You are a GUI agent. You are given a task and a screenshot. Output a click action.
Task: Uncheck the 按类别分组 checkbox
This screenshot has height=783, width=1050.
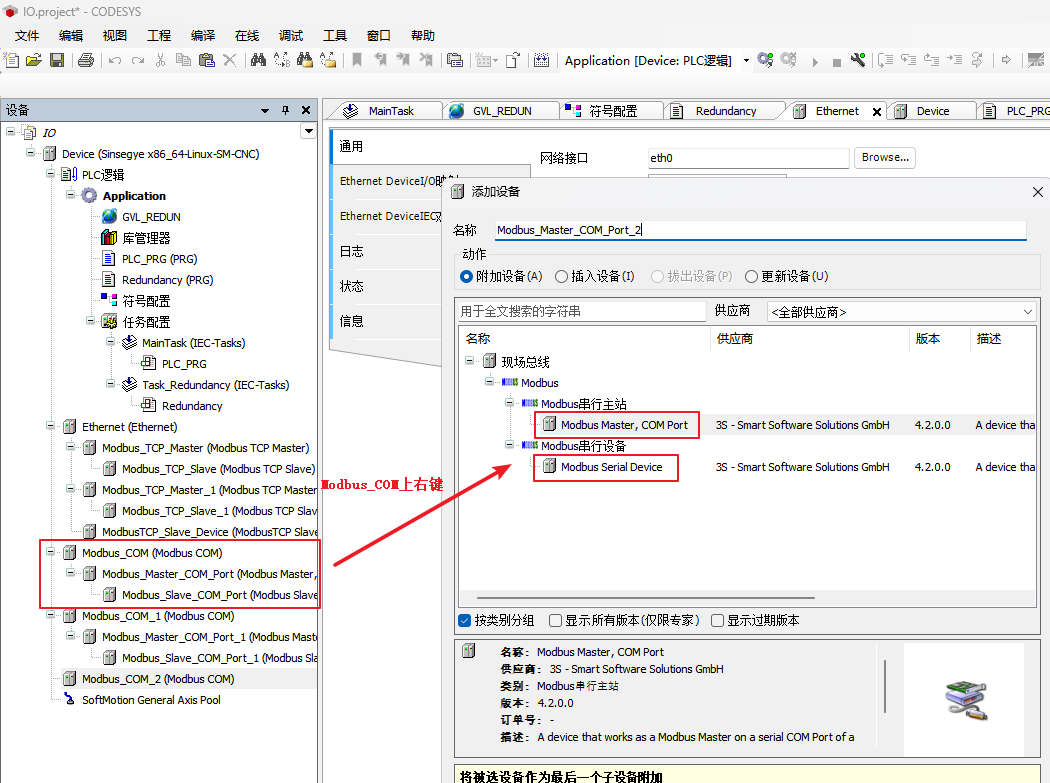(x=465, y=620)
